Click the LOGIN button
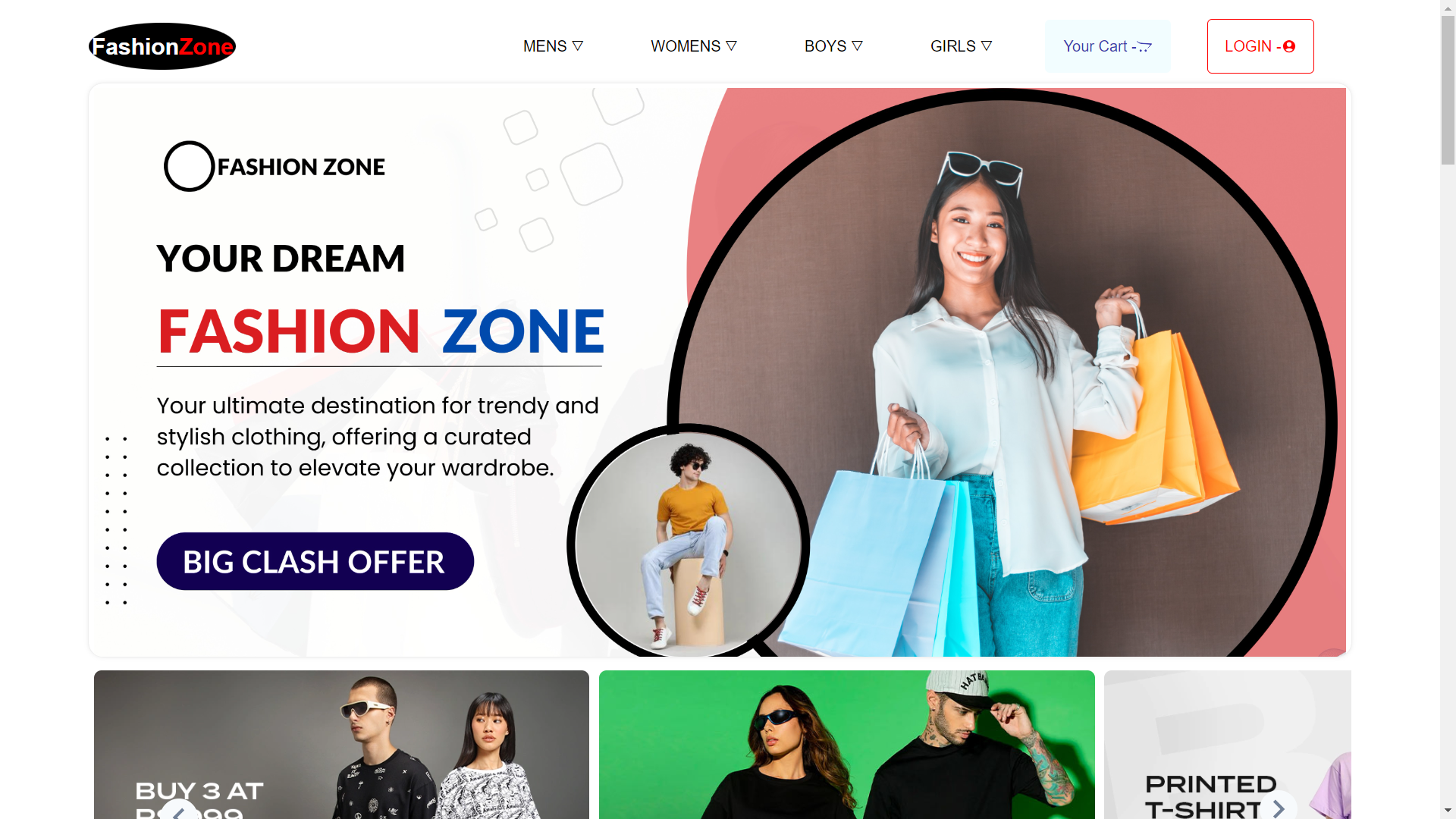Screen dimensions: 1456x819 click(x=1260, y=46)
